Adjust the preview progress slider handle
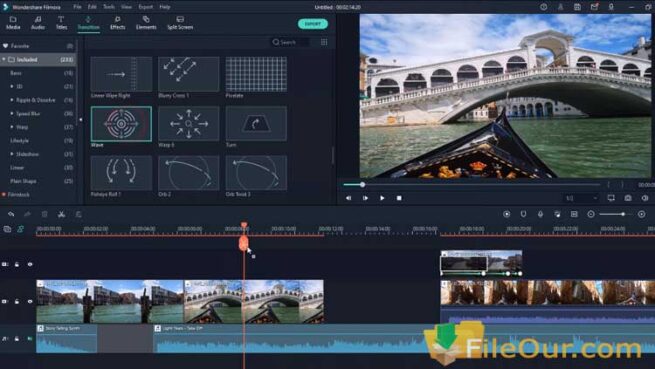The height and width of the screenshot is (369, 655). (x=363, y=184)
